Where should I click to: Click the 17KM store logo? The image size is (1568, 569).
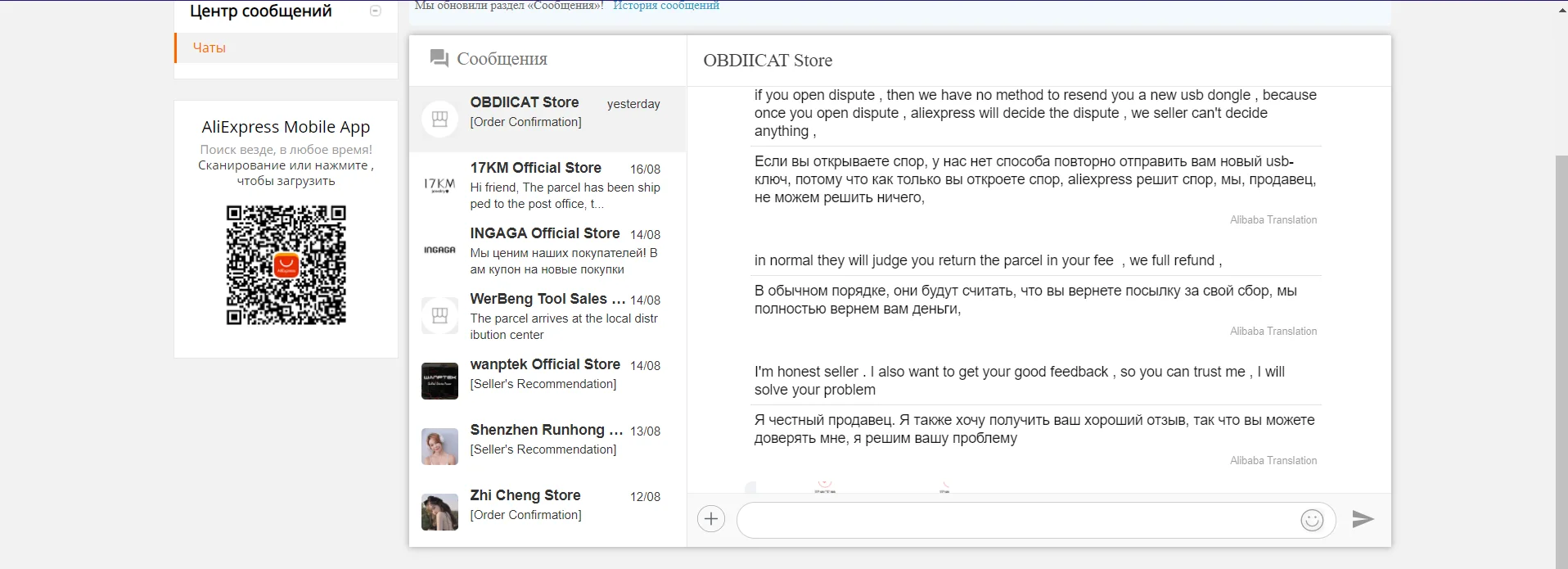click(x=439, y=185)
